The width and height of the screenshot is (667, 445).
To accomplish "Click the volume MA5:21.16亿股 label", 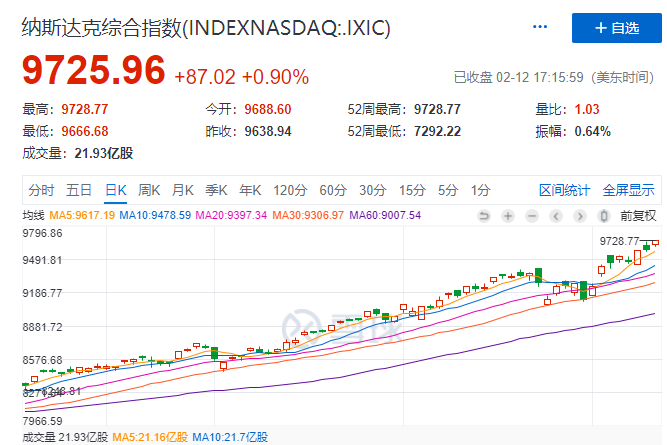I will coord(150,437).
